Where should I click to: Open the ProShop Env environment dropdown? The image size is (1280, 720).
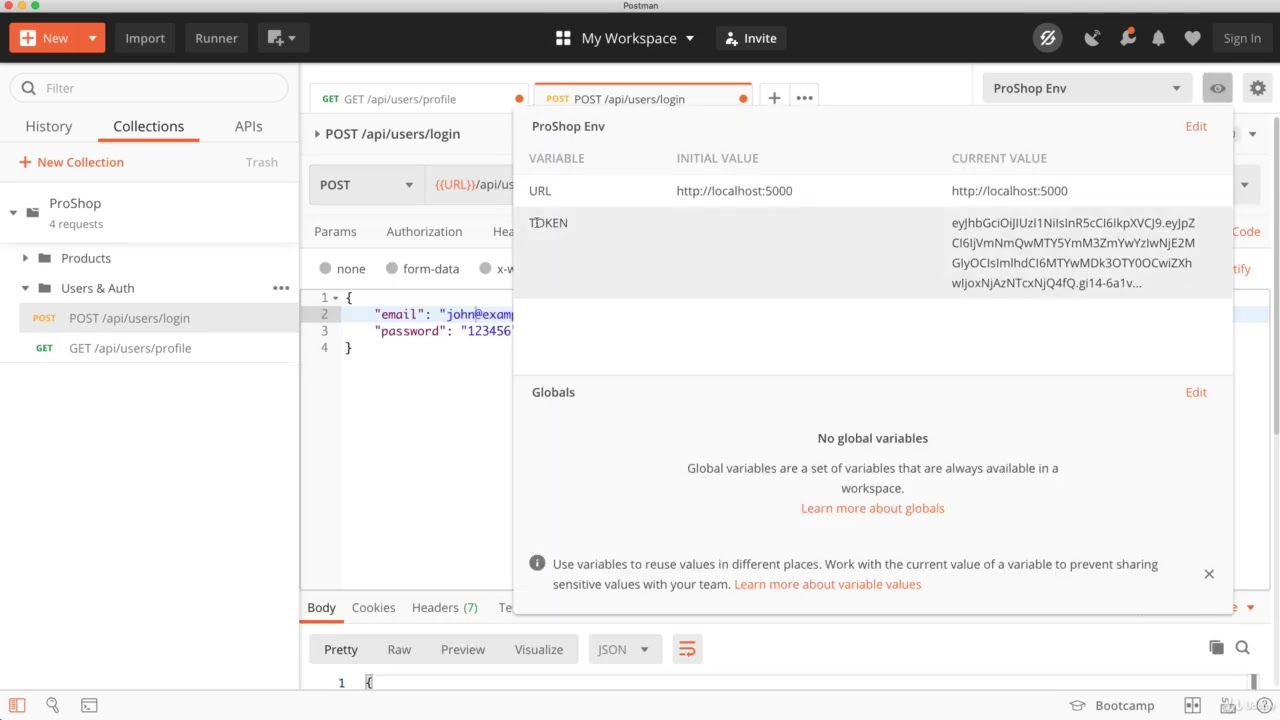(x=1087, y=88)
